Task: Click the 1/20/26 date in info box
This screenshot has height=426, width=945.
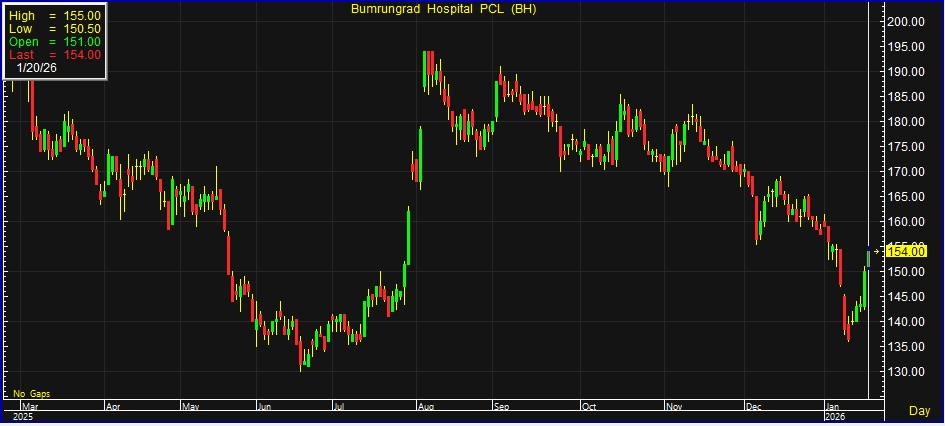Action: coord(38,67)
